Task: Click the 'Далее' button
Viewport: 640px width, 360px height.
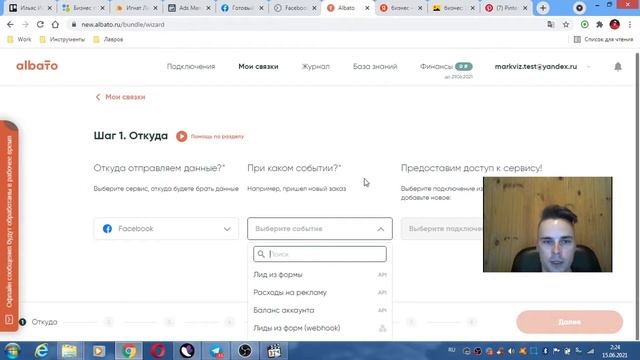Action: (569, 322)
